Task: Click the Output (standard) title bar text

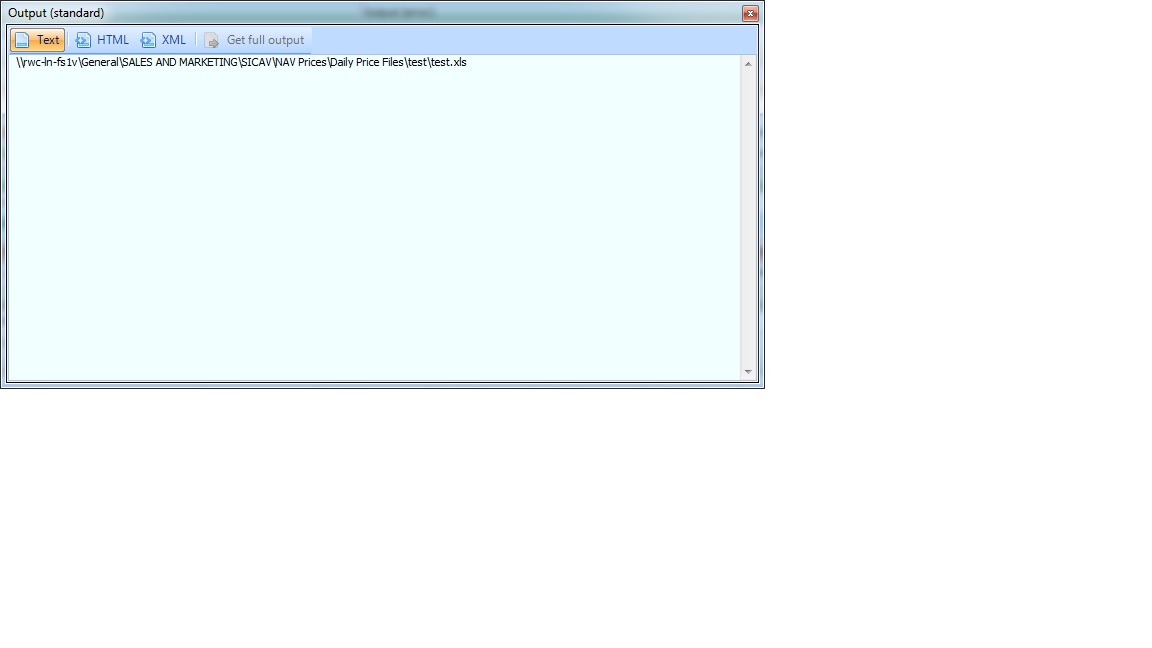Action: (56, 13)
